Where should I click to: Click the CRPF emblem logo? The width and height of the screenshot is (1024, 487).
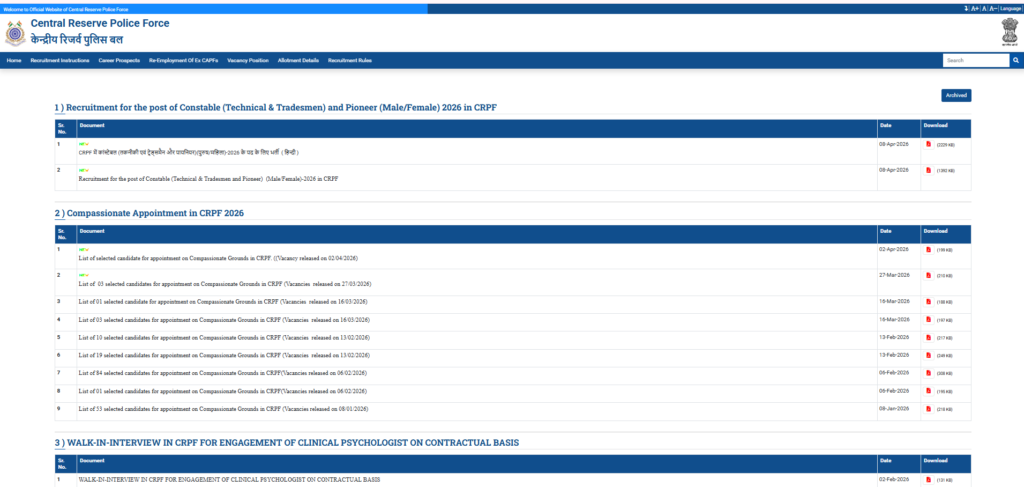pyautogui.click(x=15, y=33)
